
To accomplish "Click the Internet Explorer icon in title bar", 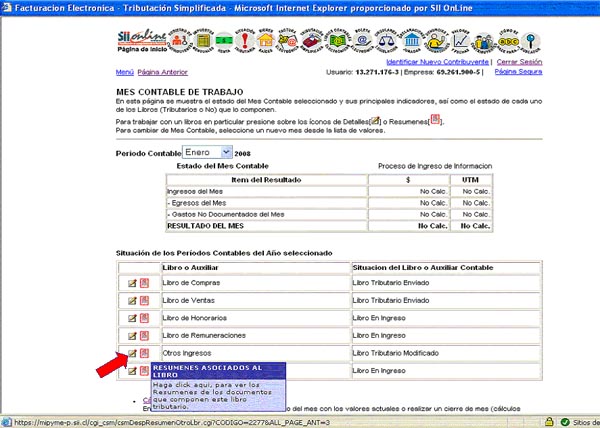I will 6,8.
